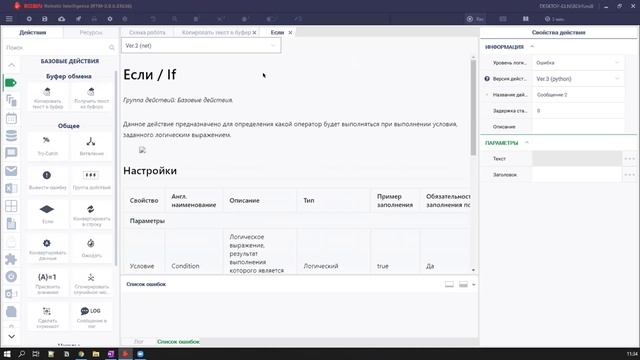
Task: Open the mail envelope category in sidebar
Action: (x=11, y=171)
